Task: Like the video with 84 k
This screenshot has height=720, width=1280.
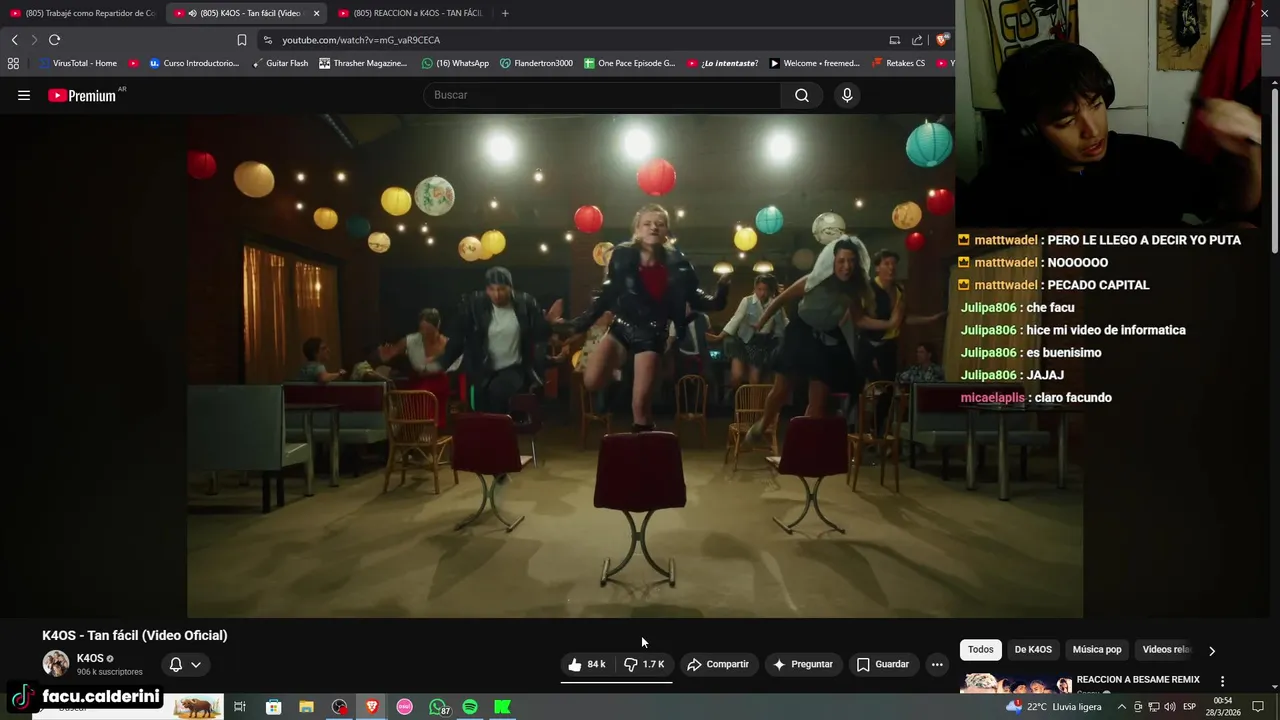Action: pyautogui.click(x=587, y=664)
